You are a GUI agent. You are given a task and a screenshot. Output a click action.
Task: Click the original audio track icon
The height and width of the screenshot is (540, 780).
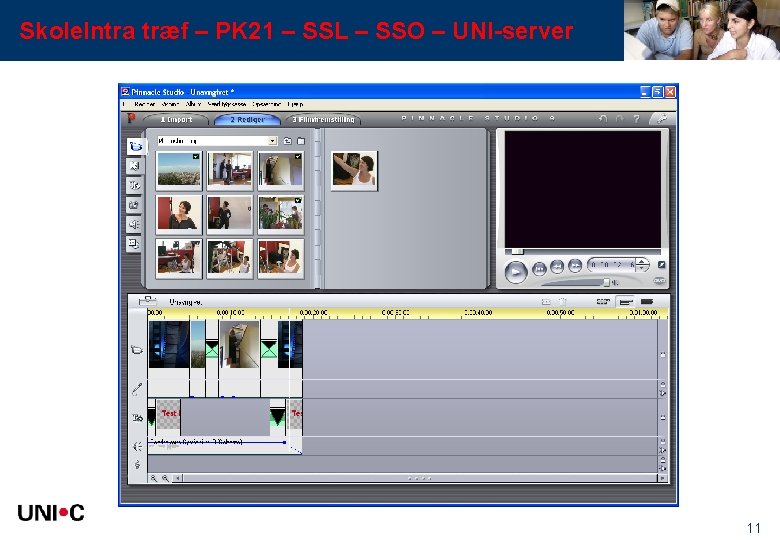137,389
